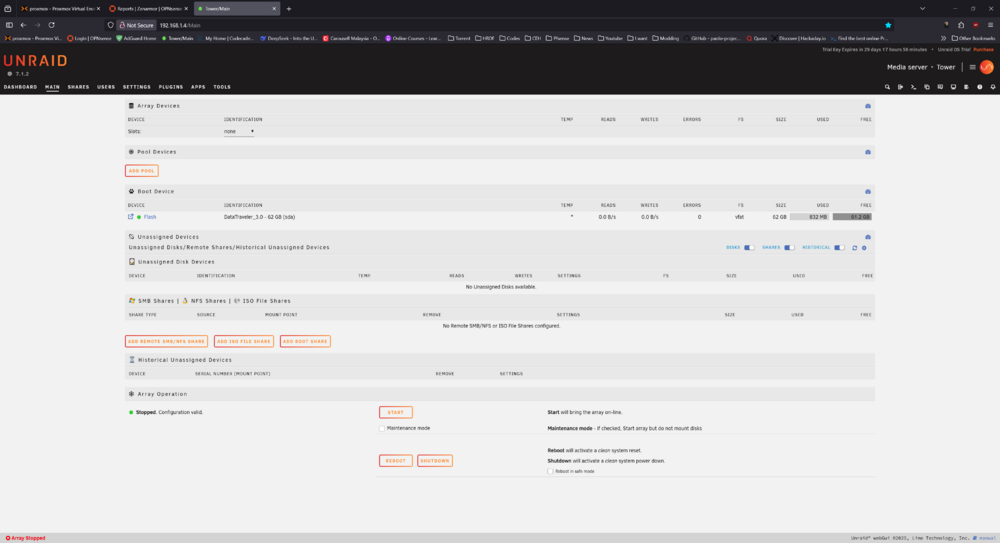Go to the DASHBOARD menu

[x=20, y=87]
